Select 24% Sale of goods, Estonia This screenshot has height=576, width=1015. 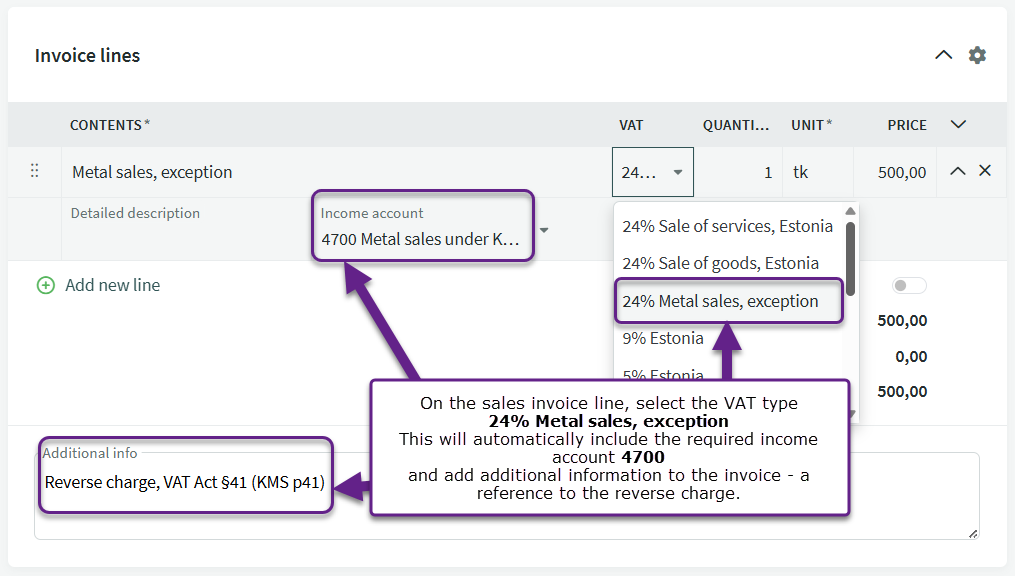click(x=720, y=263)
